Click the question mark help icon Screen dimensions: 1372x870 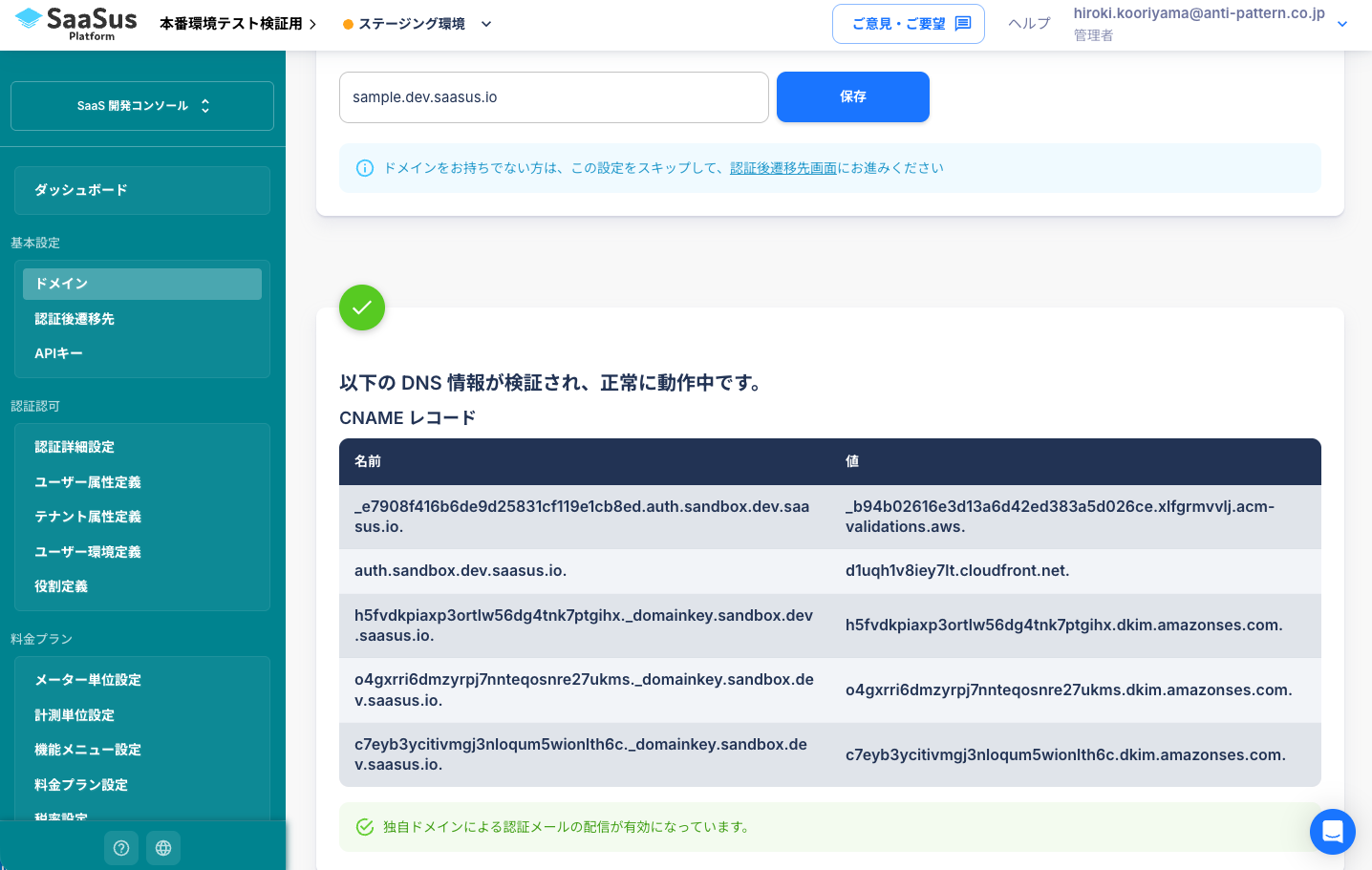120,848
